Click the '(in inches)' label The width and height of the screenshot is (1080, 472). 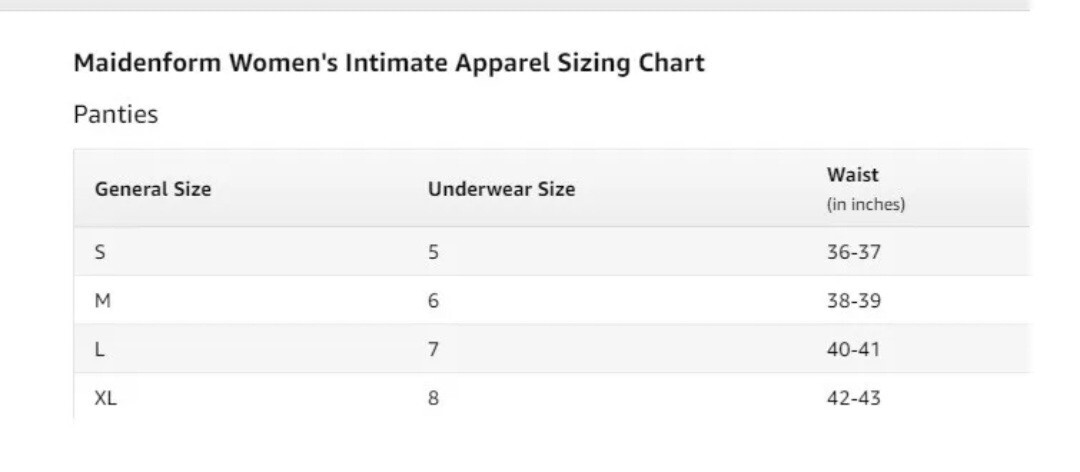[x=866, y=205]
